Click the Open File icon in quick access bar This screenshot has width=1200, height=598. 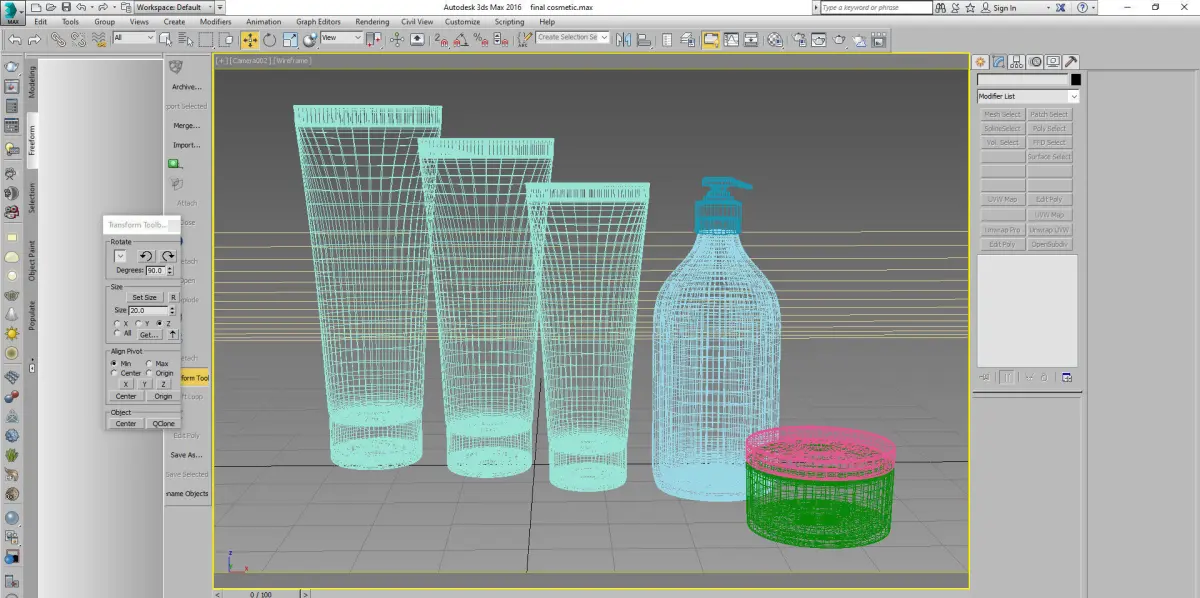click(50, 7)
